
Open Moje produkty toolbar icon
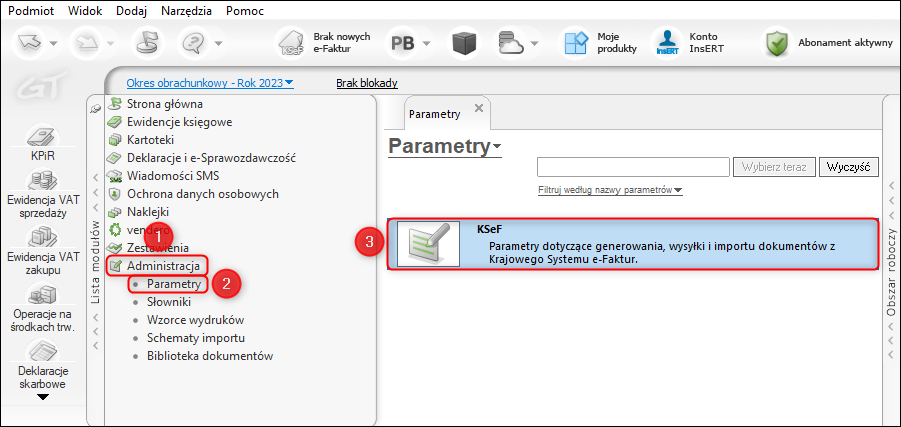(x=575, y=44)
